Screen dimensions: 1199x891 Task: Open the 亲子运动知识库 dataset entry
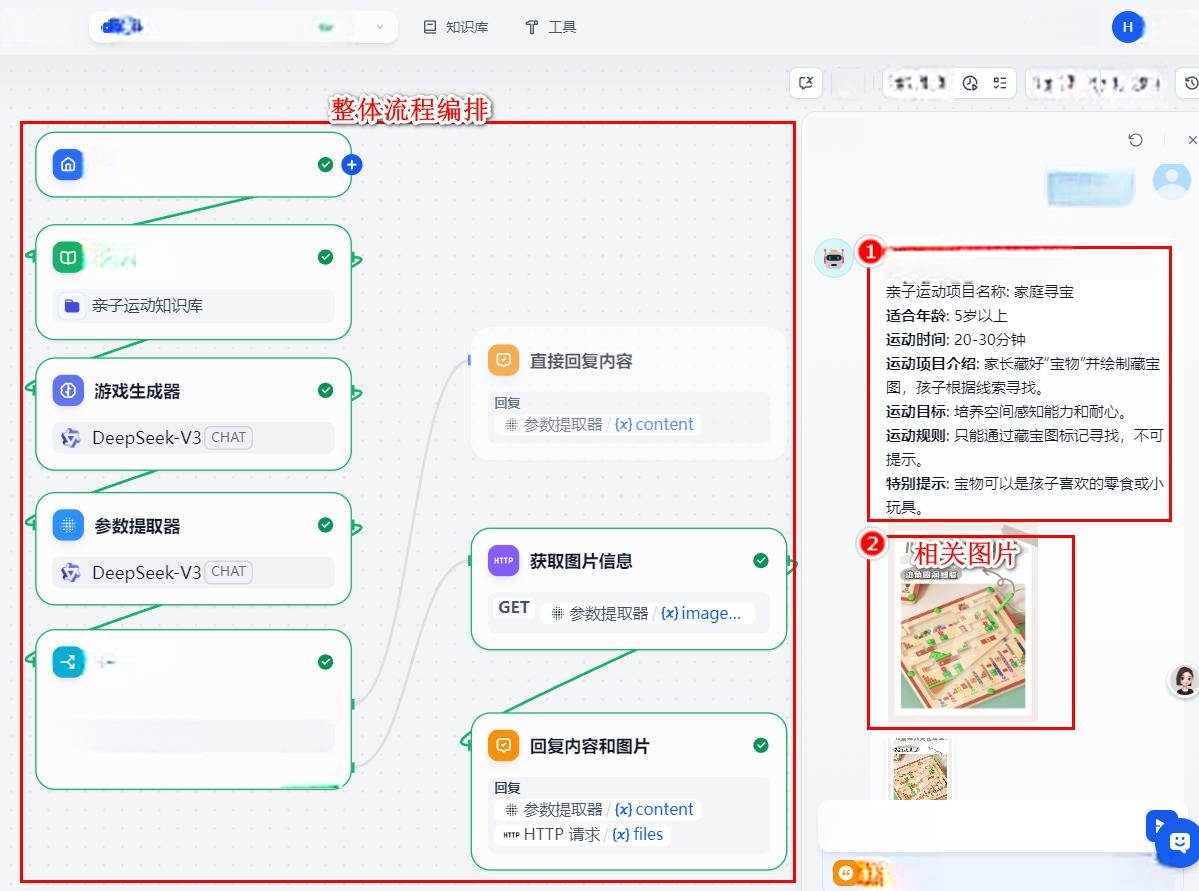(x=193, y=306)
